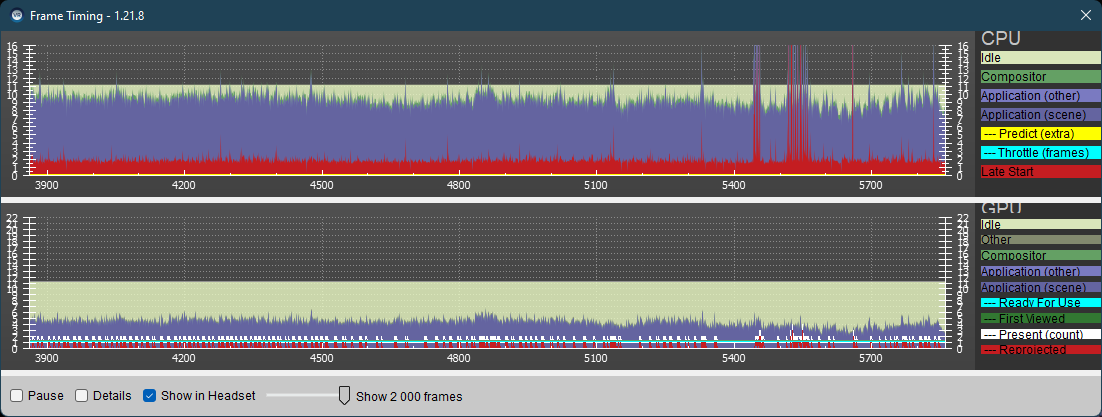Screen dimensions: 1102x417
Task: Click the Show 2 000 frames label
Action: tap(409, 397)
